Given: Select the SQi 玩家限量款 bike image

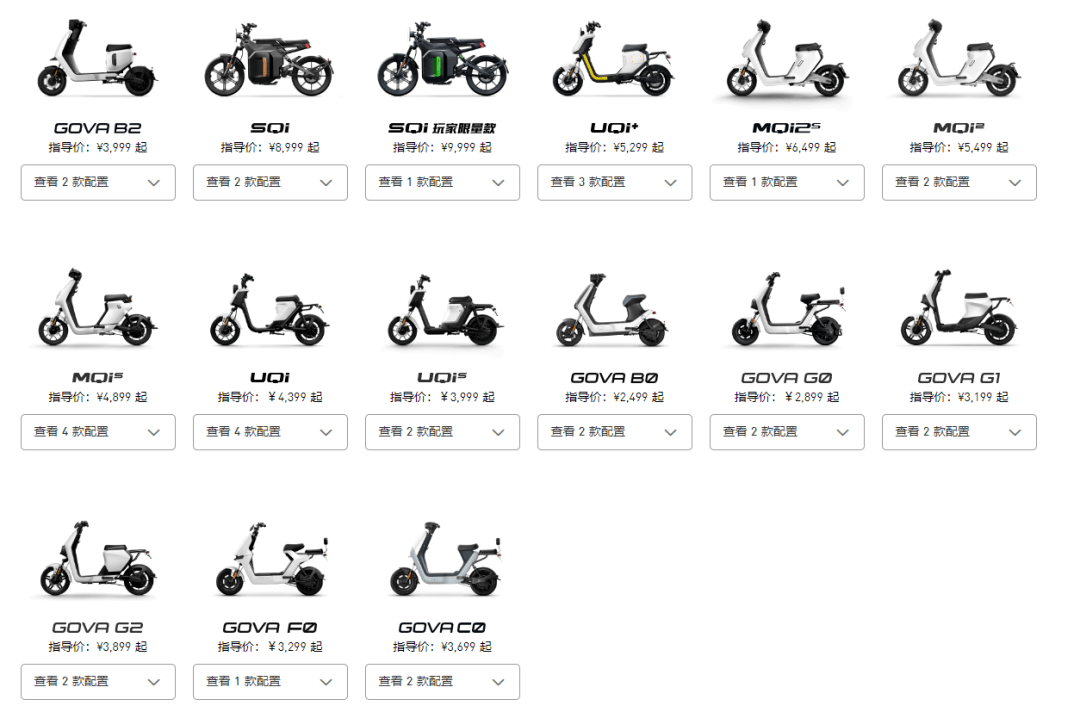Looking at the screenshot, I should click(x=442, y=61).
